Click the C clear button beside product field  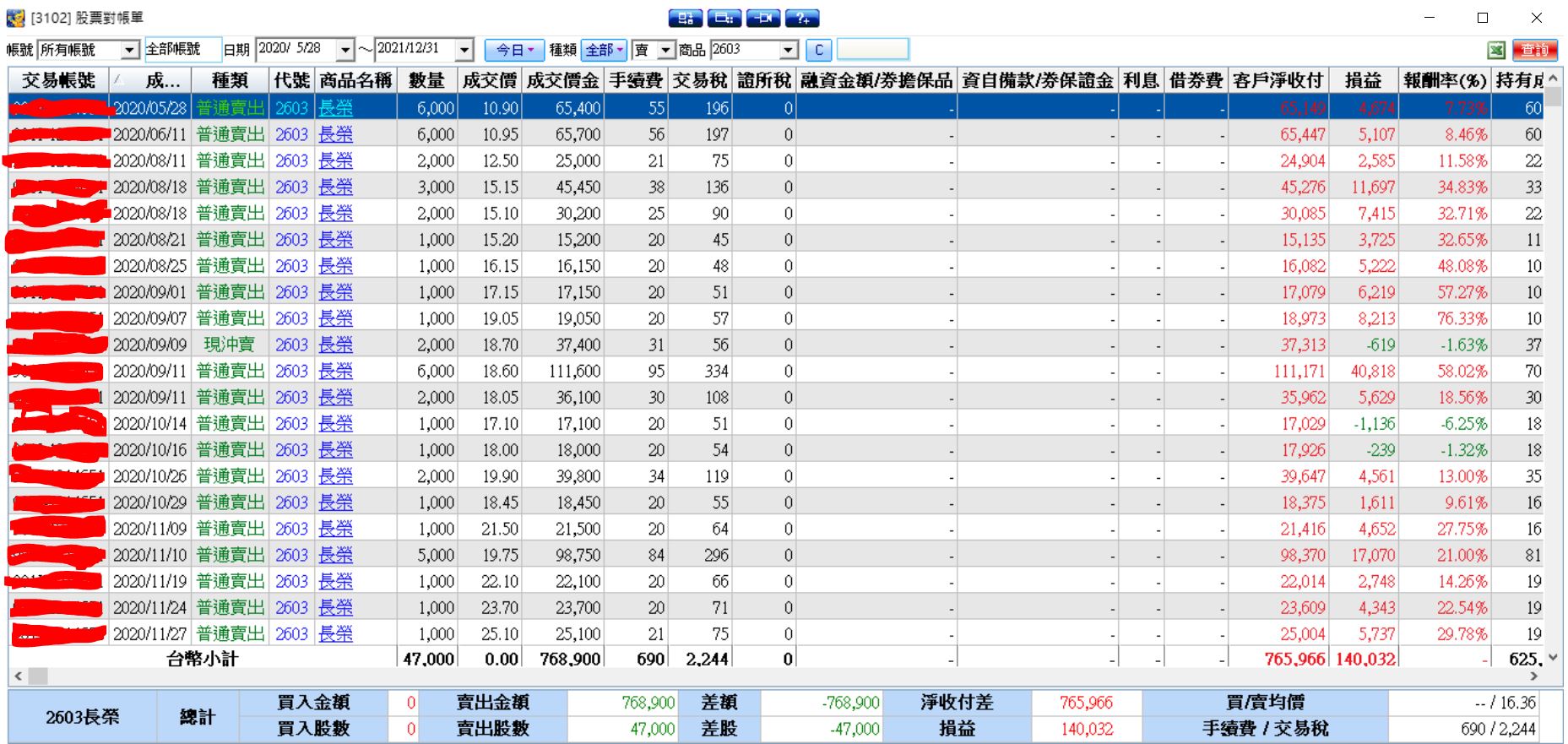click(x=818, y=50)
